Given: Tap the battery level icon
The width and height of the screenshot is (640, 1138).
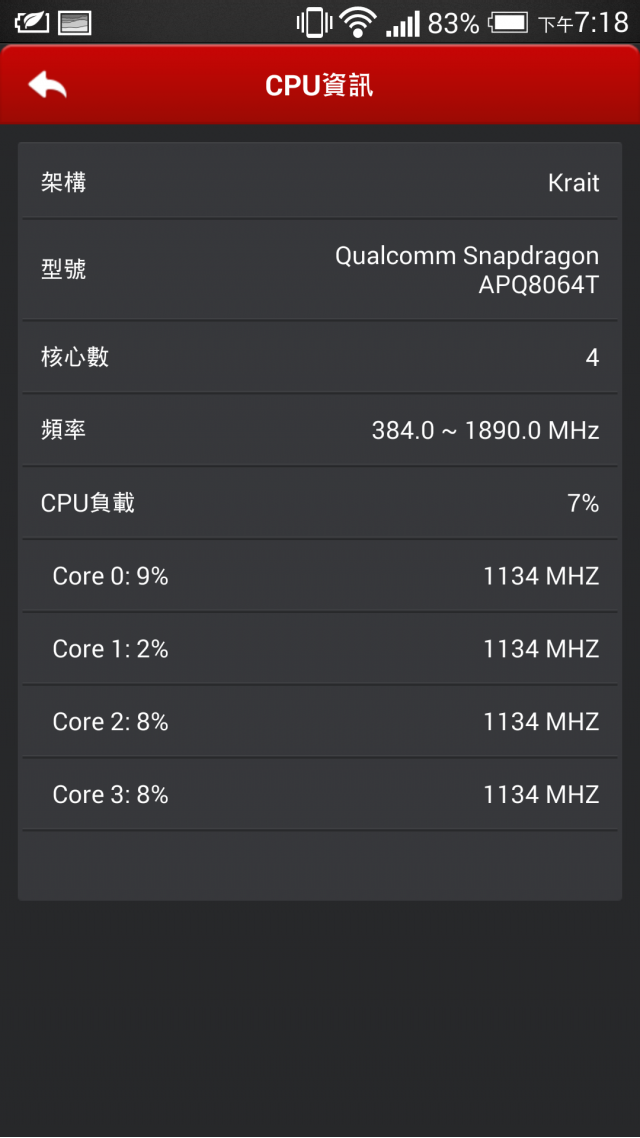Looking at the screenshot, I should click(x=508, y=23).
